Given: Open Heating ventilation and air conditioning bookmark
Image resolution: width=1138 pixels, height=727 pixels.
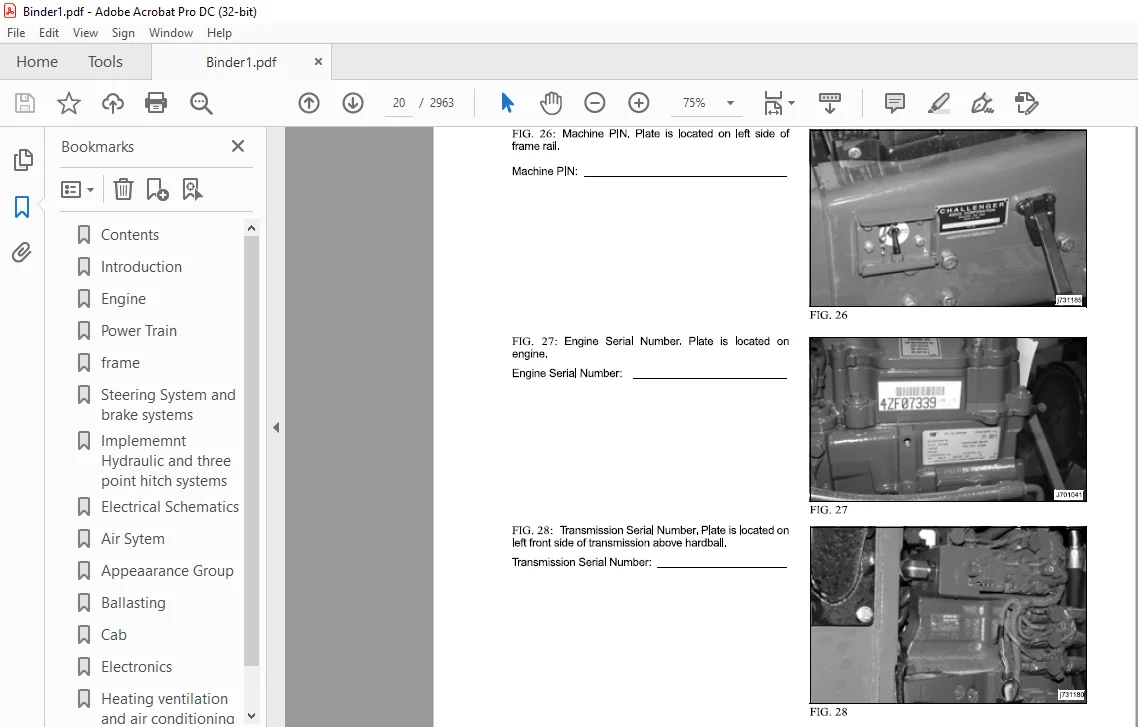Looking at the screenshot, I should click(168, 708).
